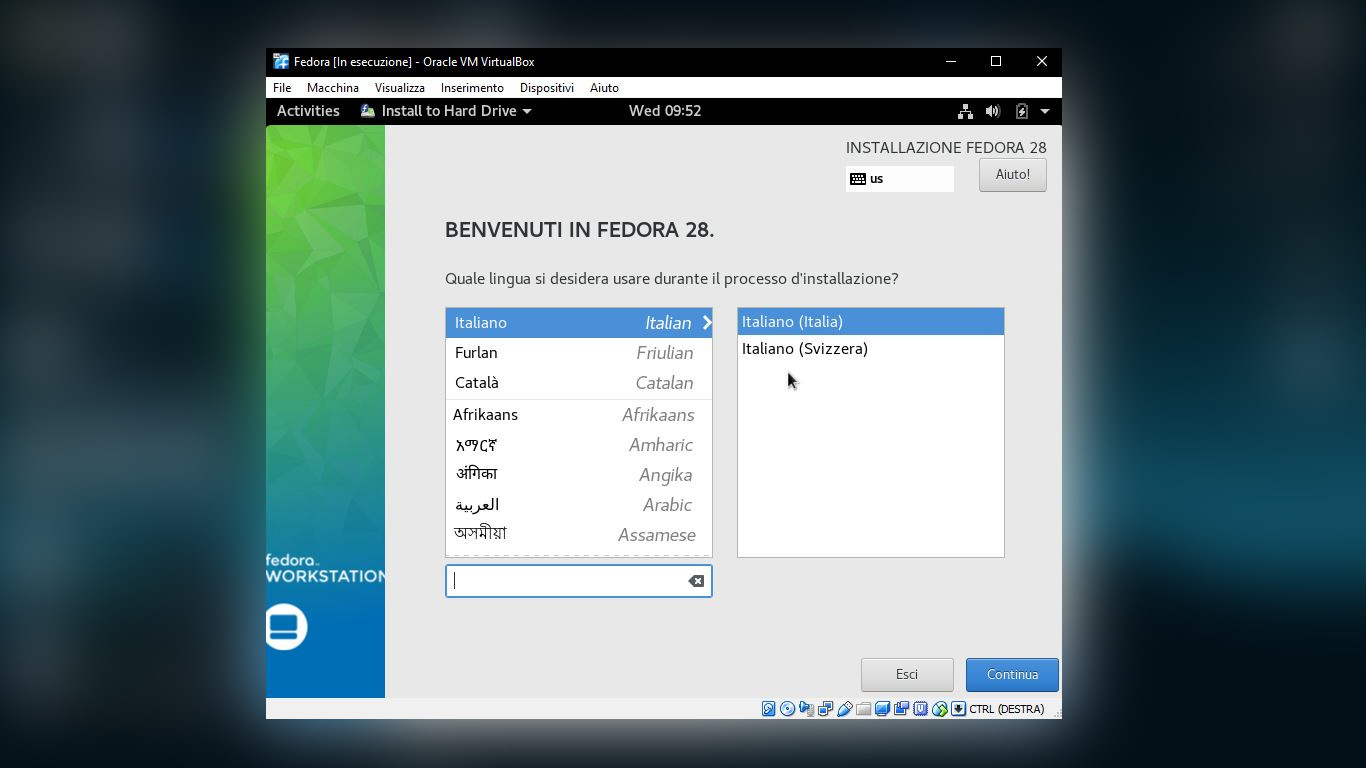Open the Dispositivi menu
Image resolution: width=1366 pixels, height=768 pixels.
tap(546, 87)
